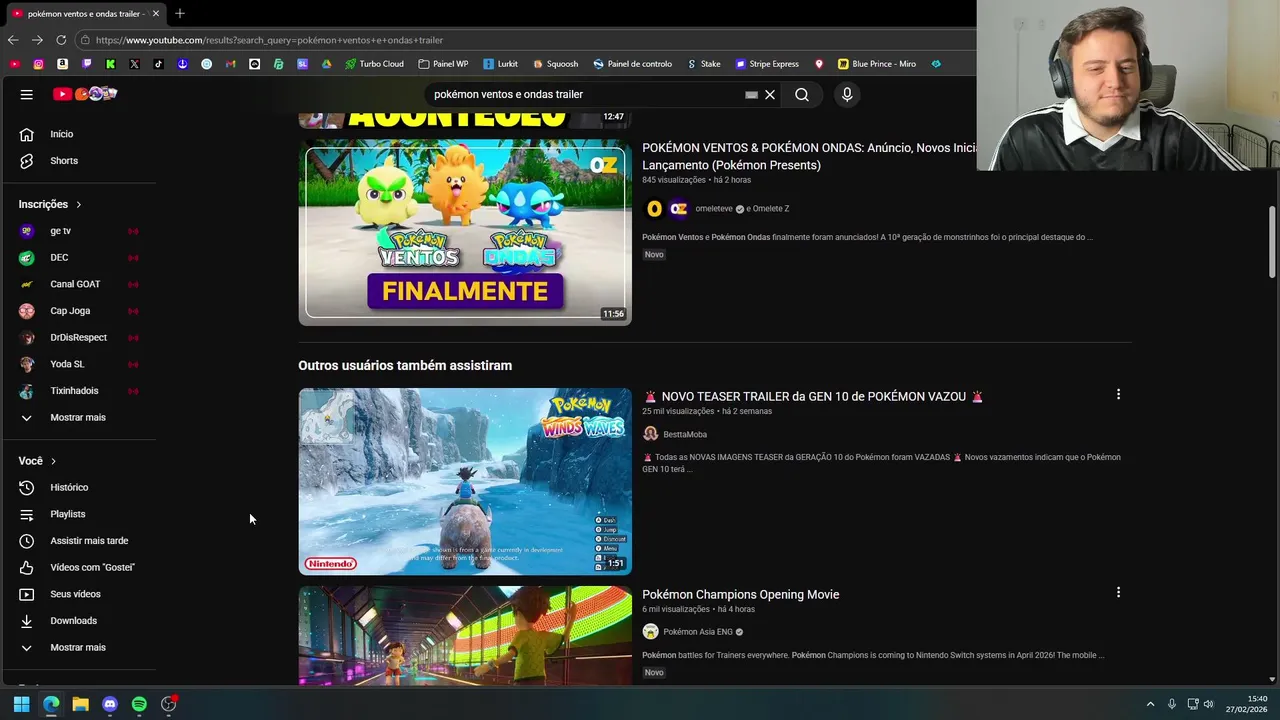Screen dimensions: 1280x720
Task: Click the browser forward arrow
Action: [37, 40]
